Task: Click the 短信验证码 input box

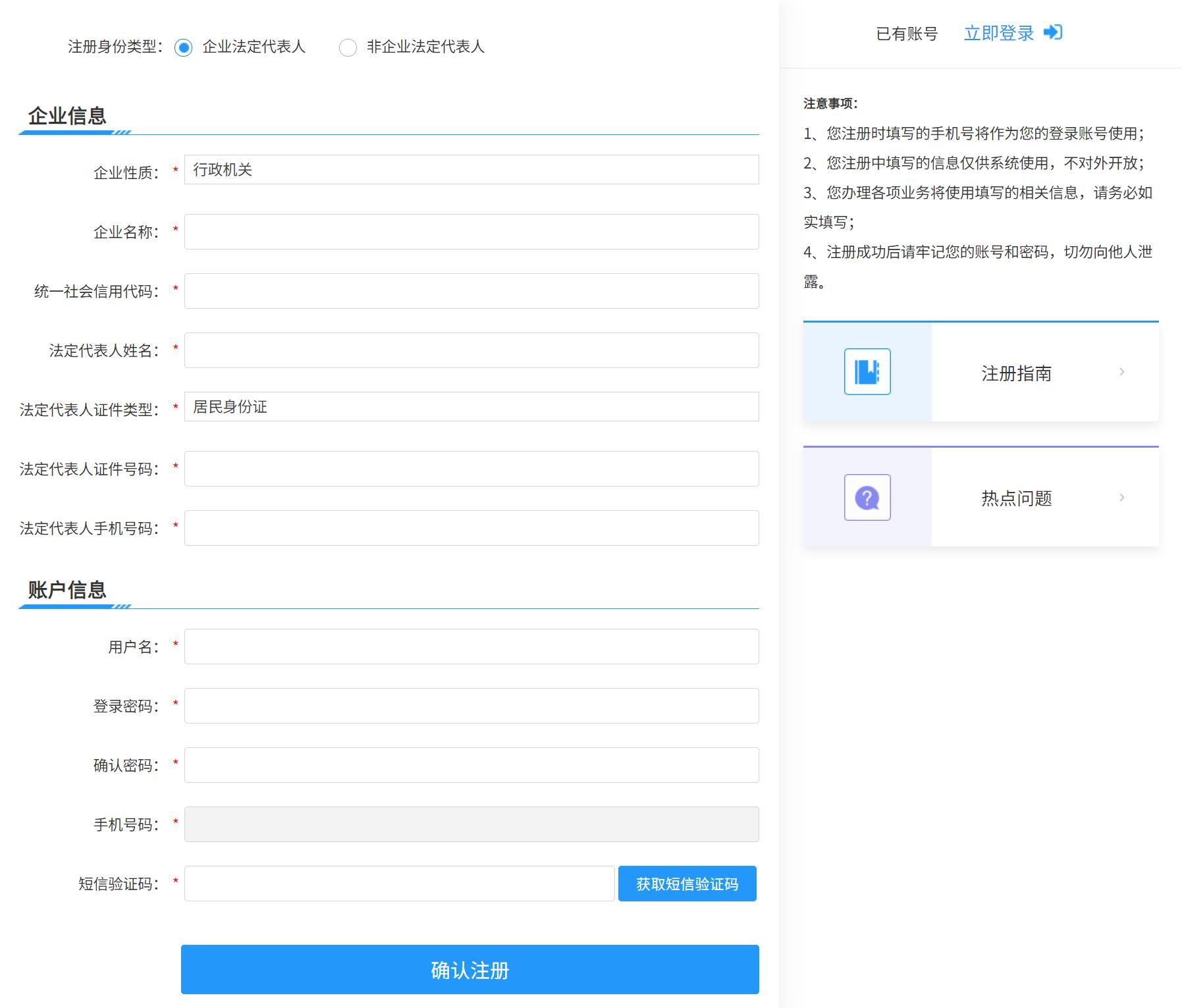Action: 399,884
